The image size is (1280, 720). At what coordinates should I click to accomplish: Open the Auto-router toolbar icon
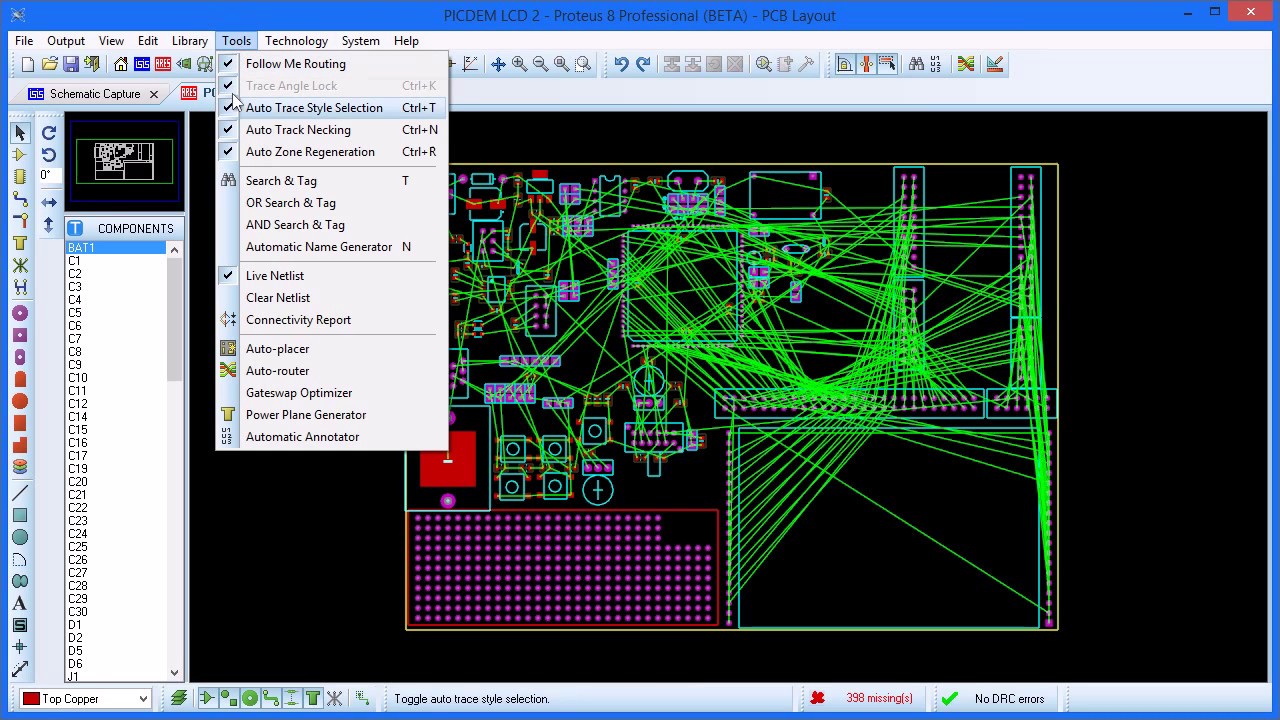pyautogui.click(x=966, y=64)
